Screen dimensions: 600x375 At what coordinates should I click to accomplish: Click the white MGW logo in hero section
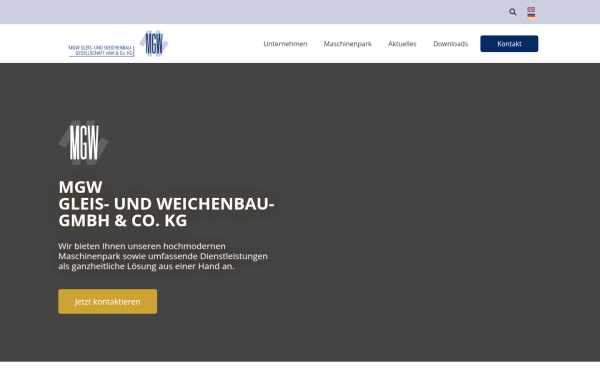click(83, 143)
